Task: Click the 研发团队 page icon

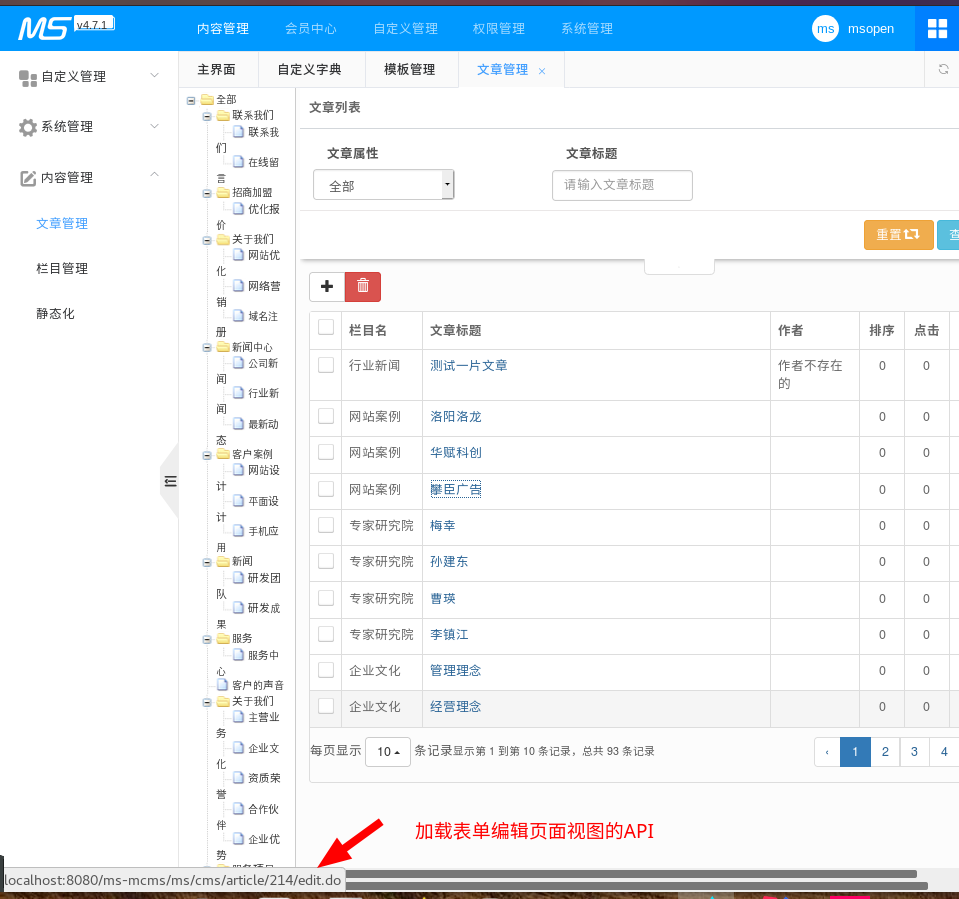Action: [x=239, y=577]
